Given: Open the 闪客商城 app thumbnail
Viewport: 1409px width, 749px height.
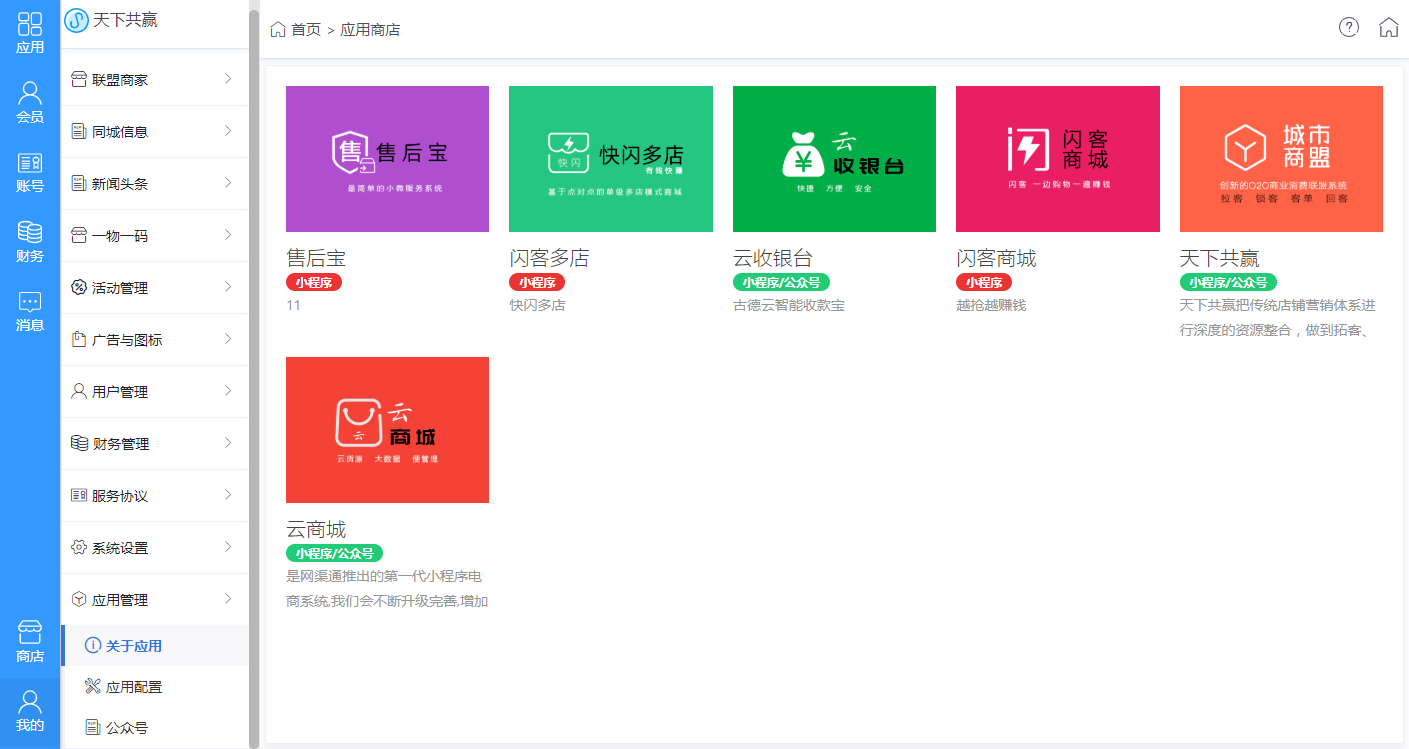Looking at the screenshot, I should click(x=1057, y=159).
